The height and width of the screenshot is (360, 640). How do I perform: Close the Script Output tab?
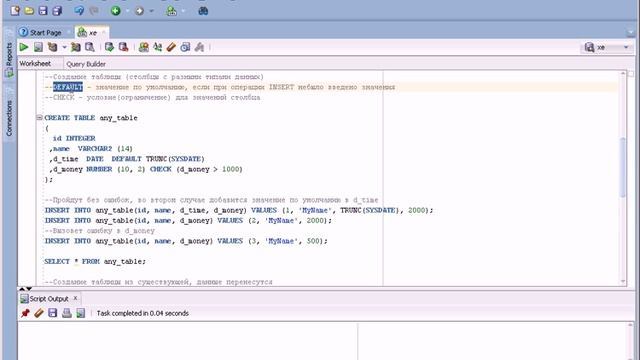pyautogui.click(x=76, y=298)
